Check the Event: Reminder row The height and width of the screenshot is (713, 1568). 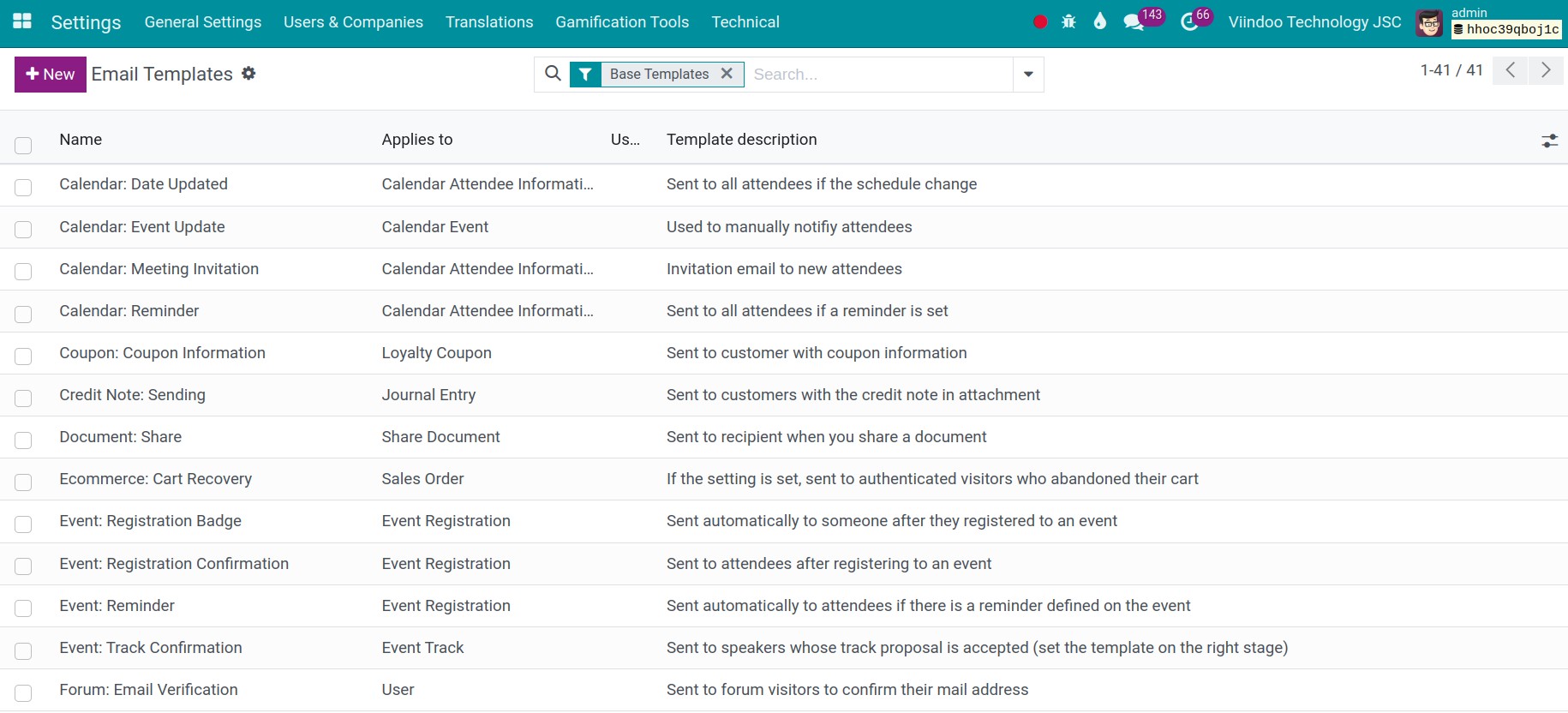(23, 608)
